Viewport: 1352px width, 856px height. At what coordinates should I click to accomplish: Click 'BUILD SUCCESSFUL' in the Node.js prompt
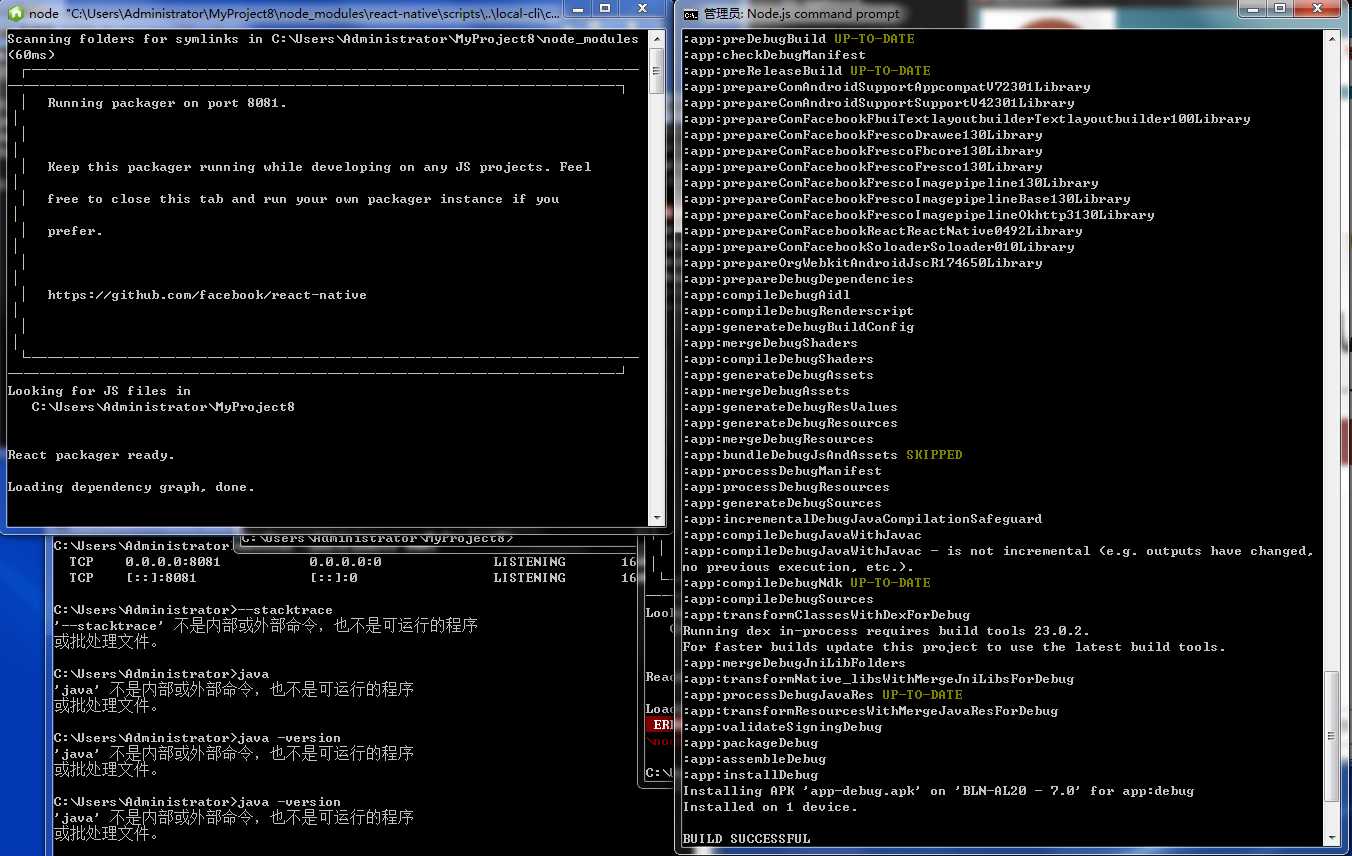click(747, 839)
